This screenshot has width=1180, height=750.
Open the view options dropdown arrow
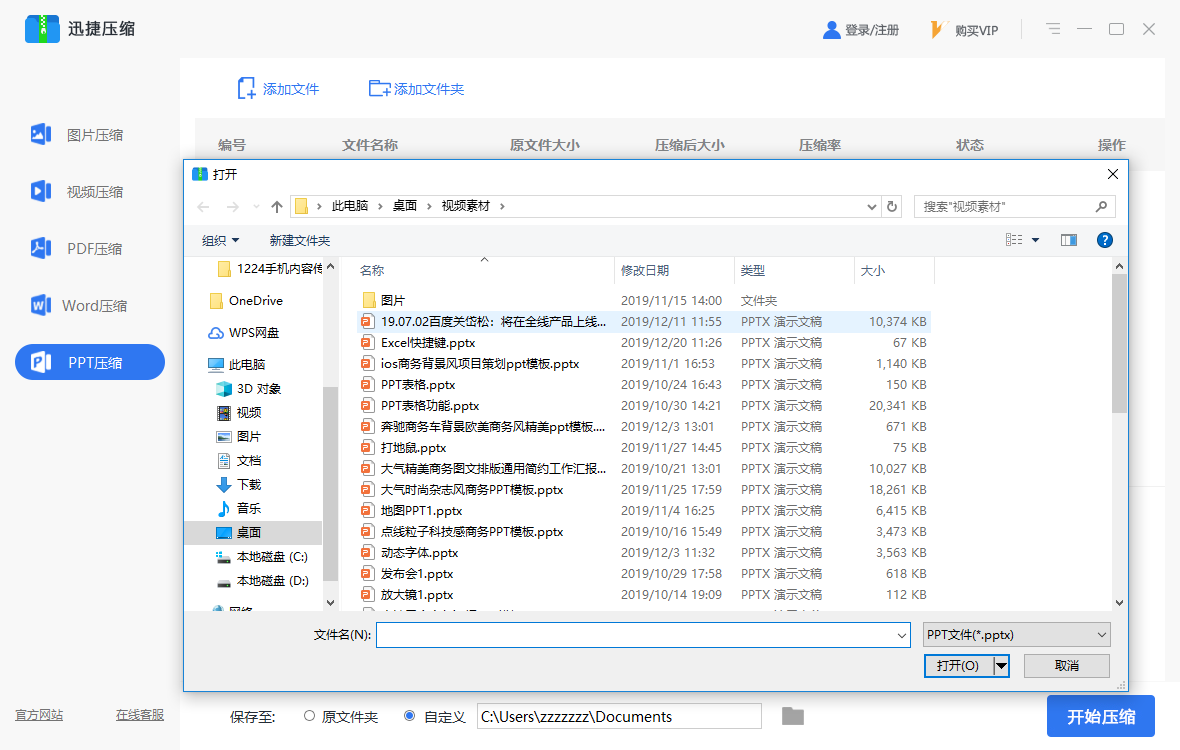(x=1035, y=240)
